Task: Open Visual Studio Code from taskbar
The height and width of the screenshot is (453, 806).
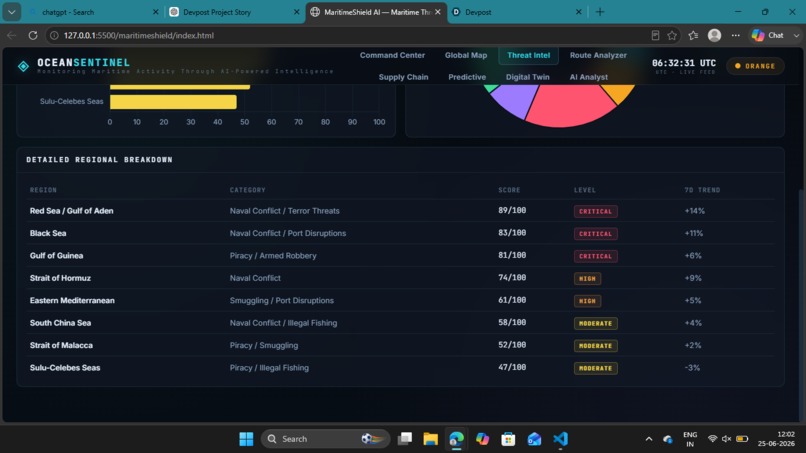Action: (x=560, y=439)
